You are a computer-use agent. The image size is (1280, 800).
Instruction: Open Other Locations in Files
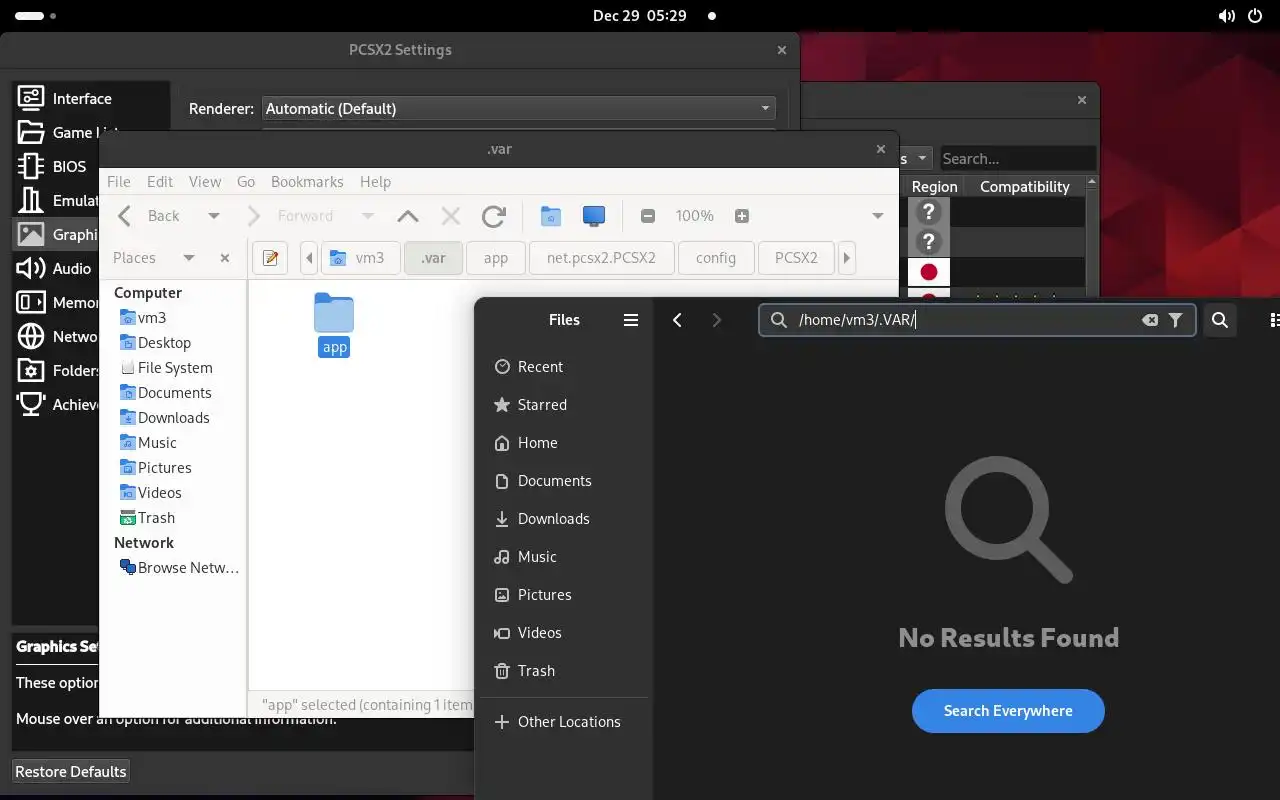click(x=564, y=722)
